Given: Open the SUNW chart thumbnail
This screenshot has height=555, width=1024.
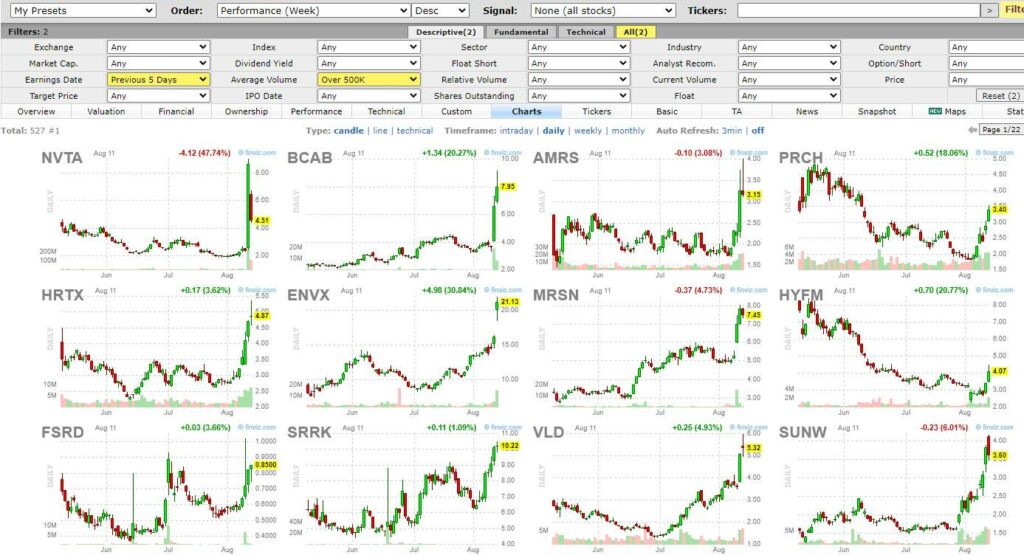Looking at the screenshot, I should (896, 488).
